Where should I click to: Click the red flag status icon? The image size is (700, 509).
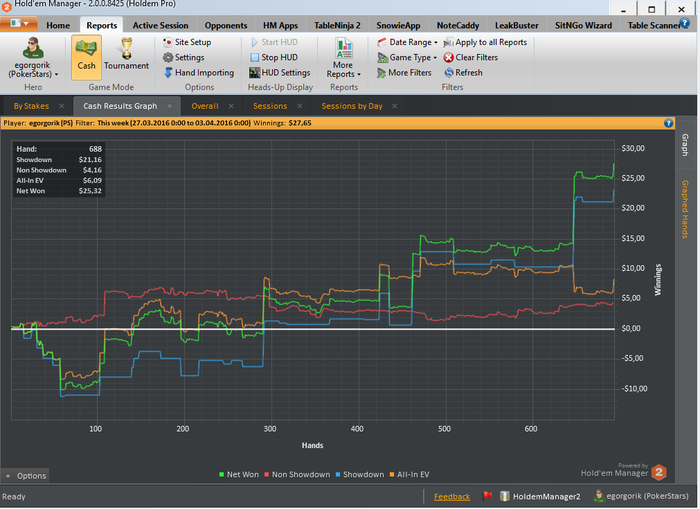pyautogui.click(x=487, y=496)
